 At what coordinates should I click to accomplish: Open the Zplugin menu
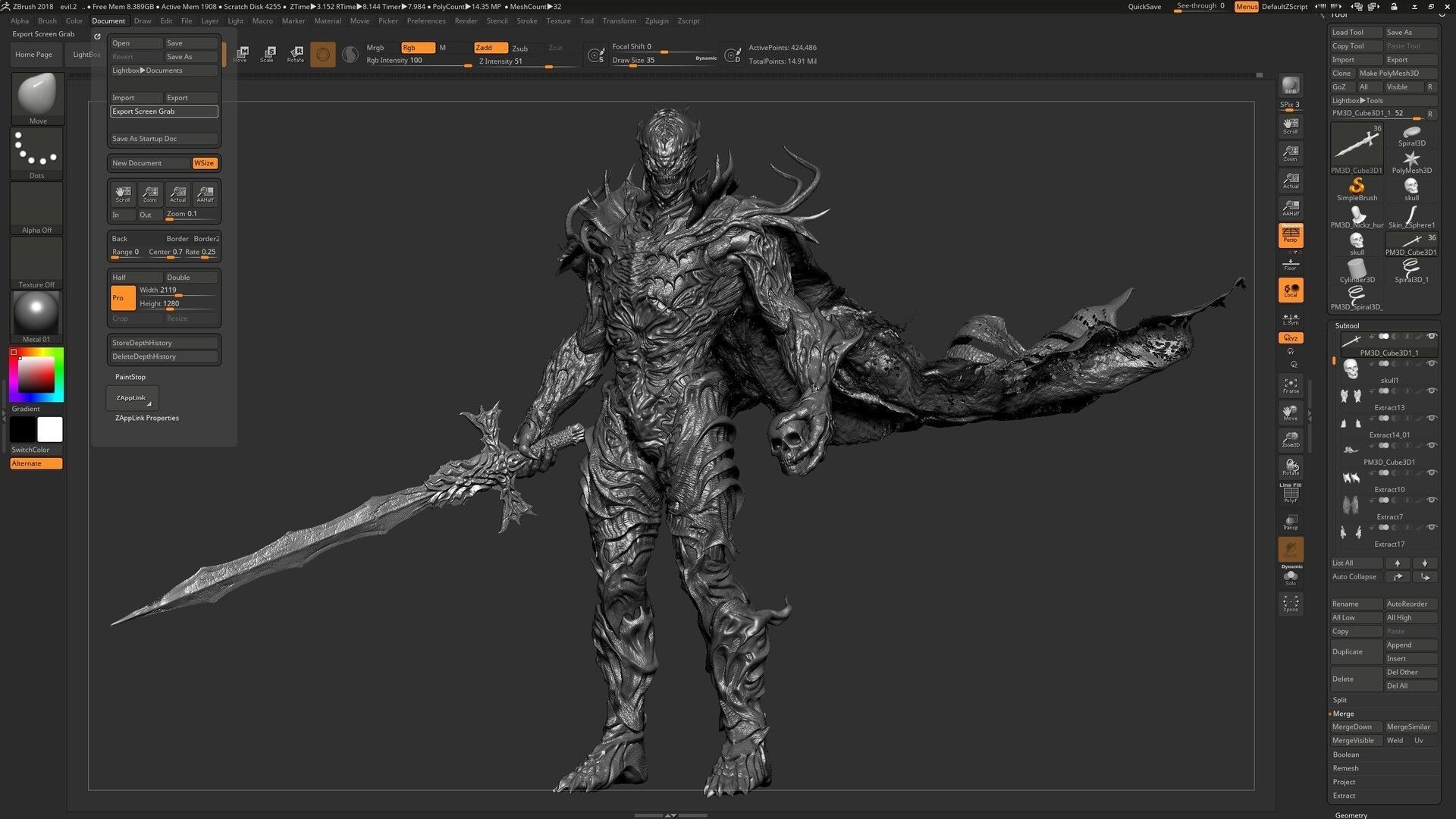tap(656, 20)
